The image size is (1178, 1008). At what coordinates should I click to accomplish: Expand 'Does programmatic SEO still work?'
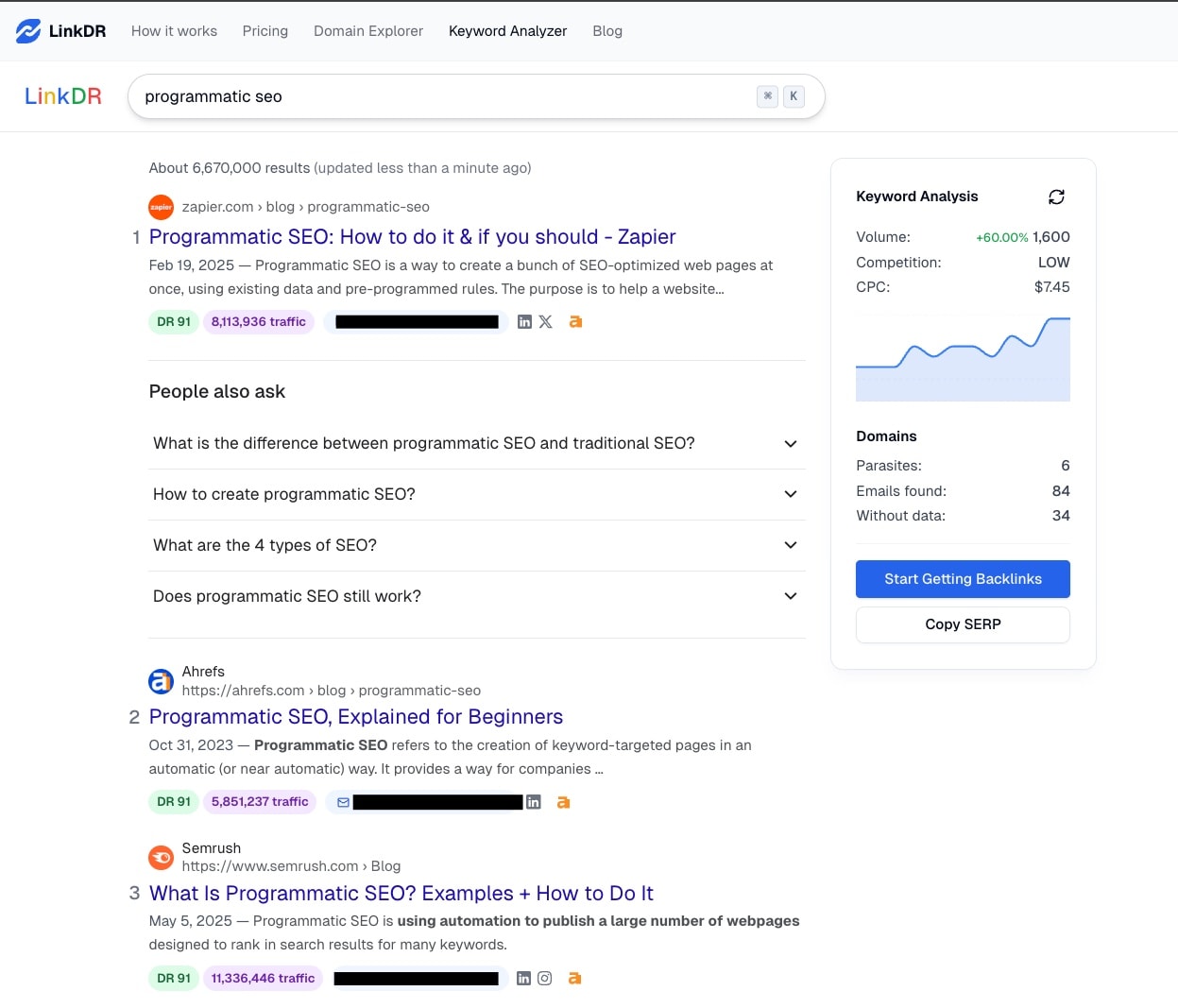pyautogui.click(x=790, y=595)
